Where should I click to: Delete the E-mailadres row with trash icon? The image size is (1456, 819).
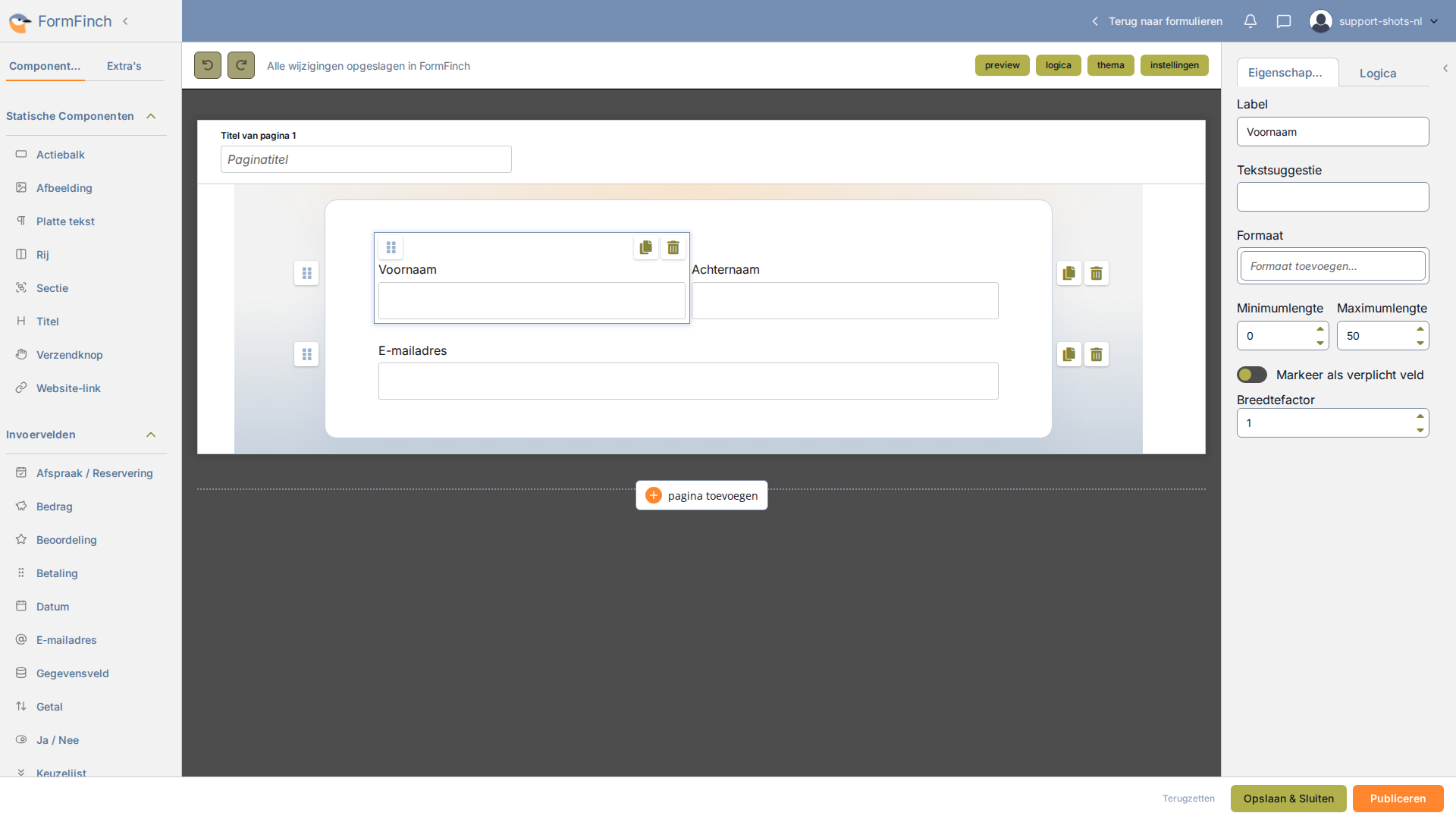click(x=1097, y=354)
